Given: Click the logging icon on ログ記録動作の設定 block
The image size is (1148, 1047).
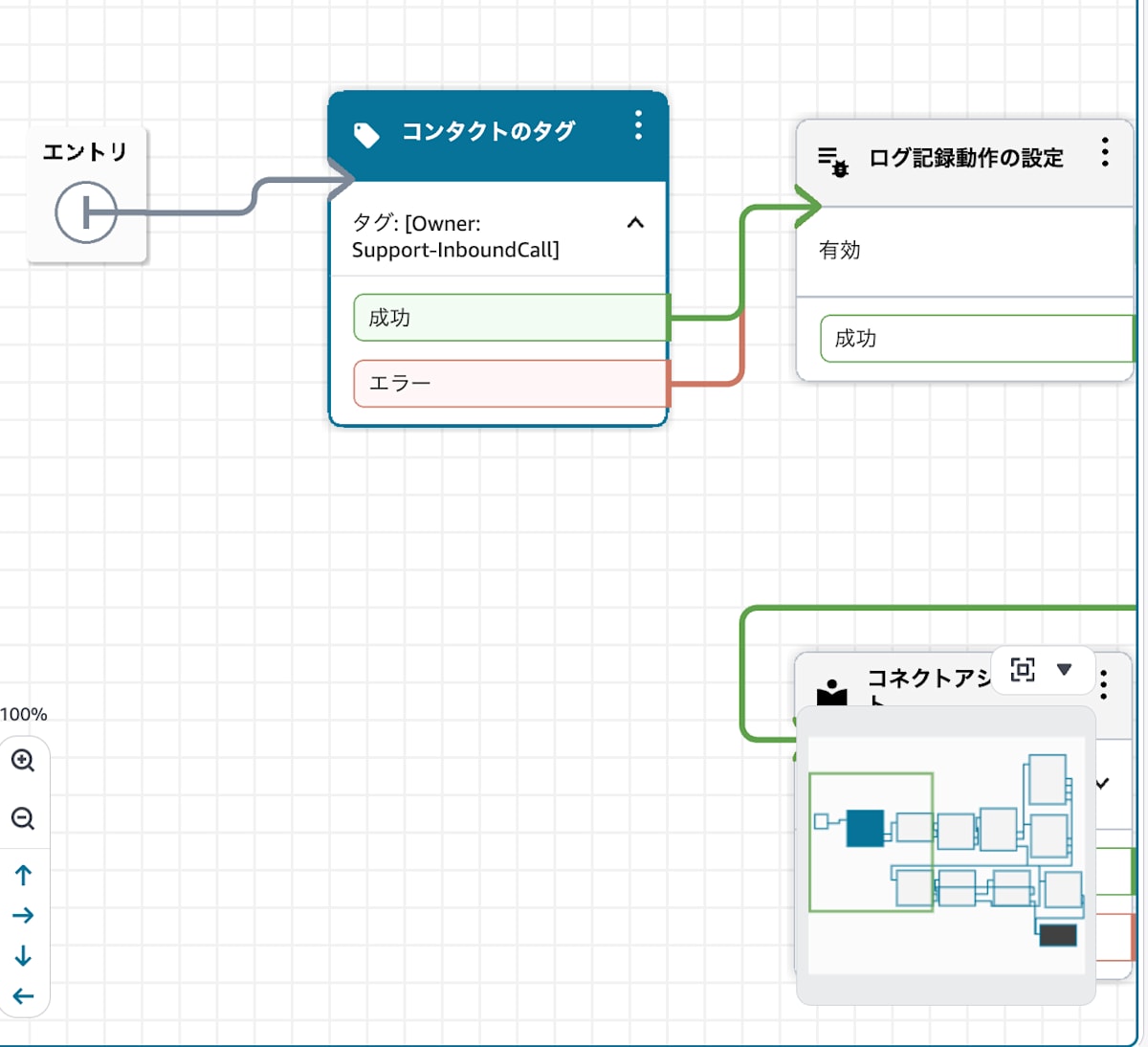Looking at the screenshot, I should tap(833, 161).
